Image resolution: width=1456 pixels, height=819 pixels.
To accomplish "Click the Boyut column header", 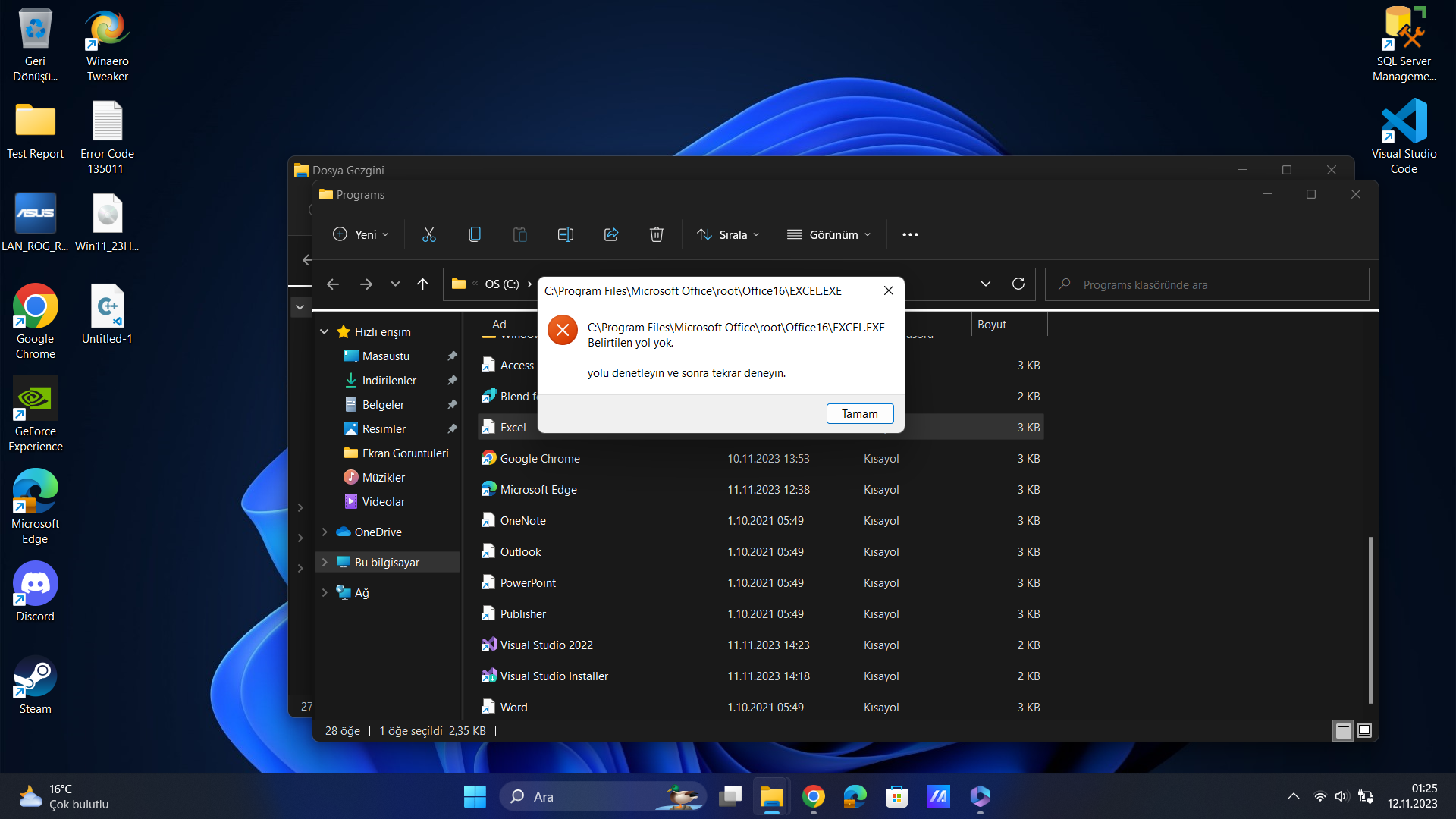I will tap(992, 324).
